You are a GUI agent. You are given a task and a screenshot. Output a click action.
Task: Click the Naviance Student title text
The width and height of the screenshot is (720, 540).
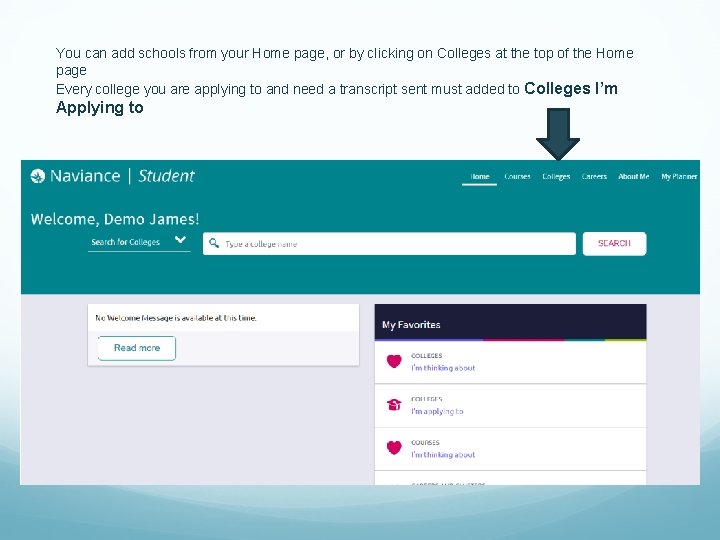click(x=122, y=176)
